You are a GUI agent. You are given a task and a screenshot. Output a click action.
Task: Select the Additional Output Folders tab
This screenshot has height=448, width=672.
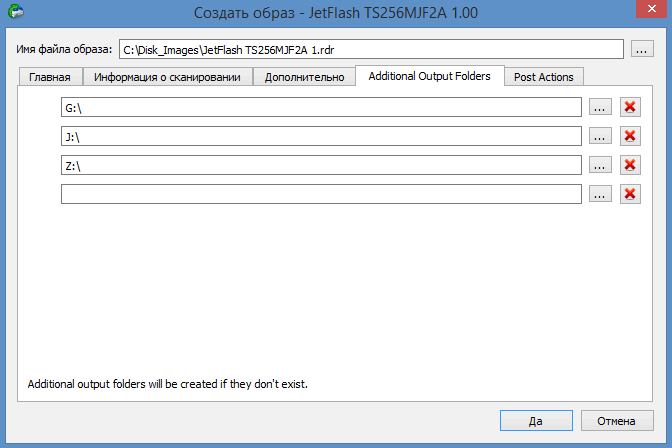click(429, 76)
